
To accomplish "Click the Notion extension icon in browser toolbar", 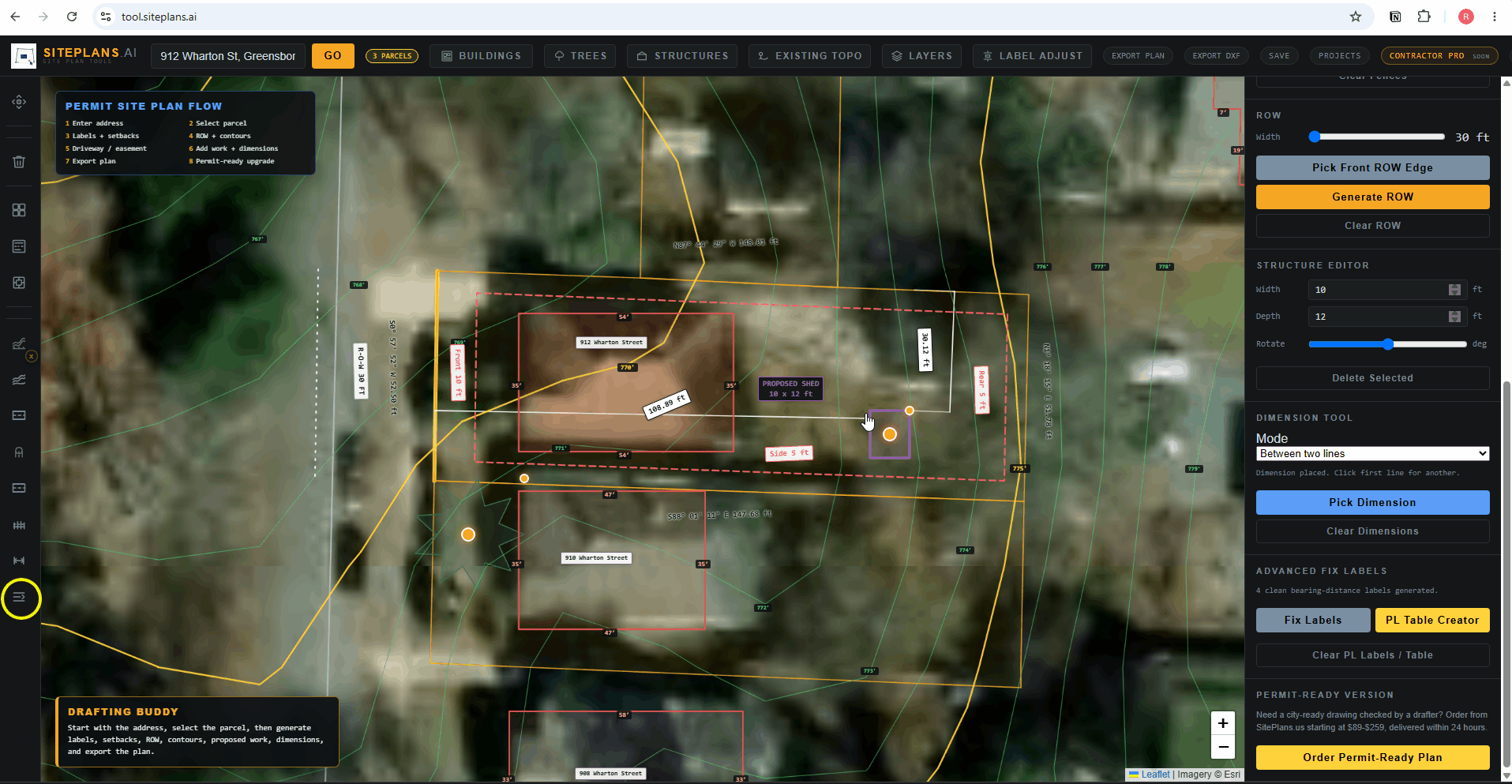I will click(x=1396, y=17).
